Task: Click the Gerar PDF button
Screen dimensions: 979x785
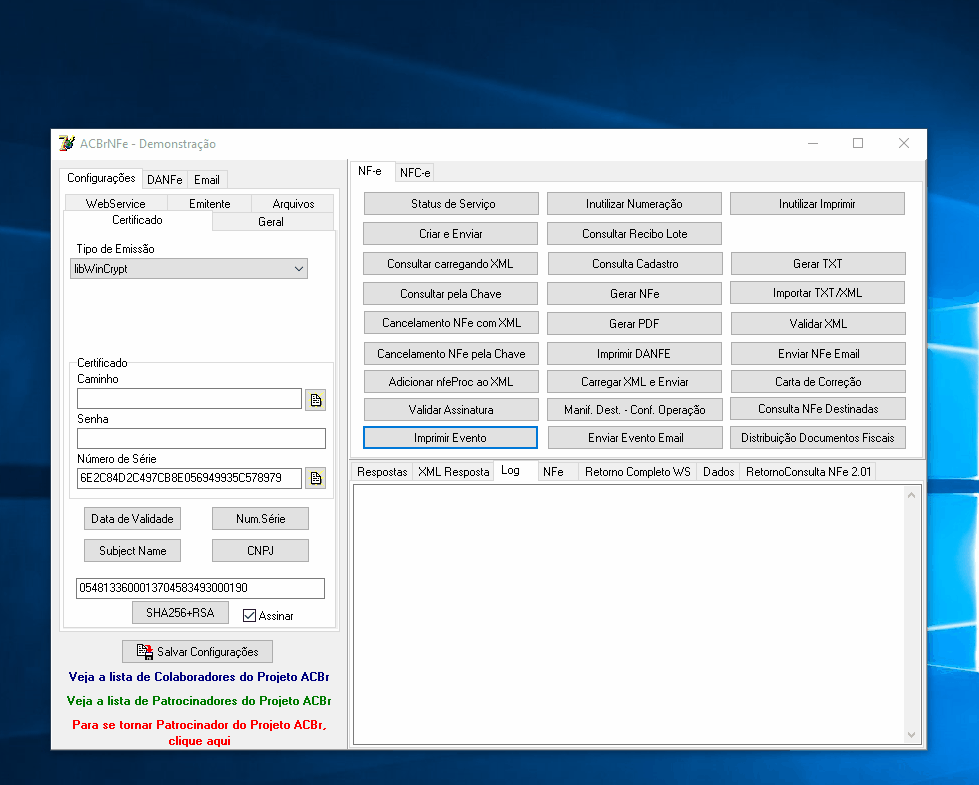Action: point(634,323)
